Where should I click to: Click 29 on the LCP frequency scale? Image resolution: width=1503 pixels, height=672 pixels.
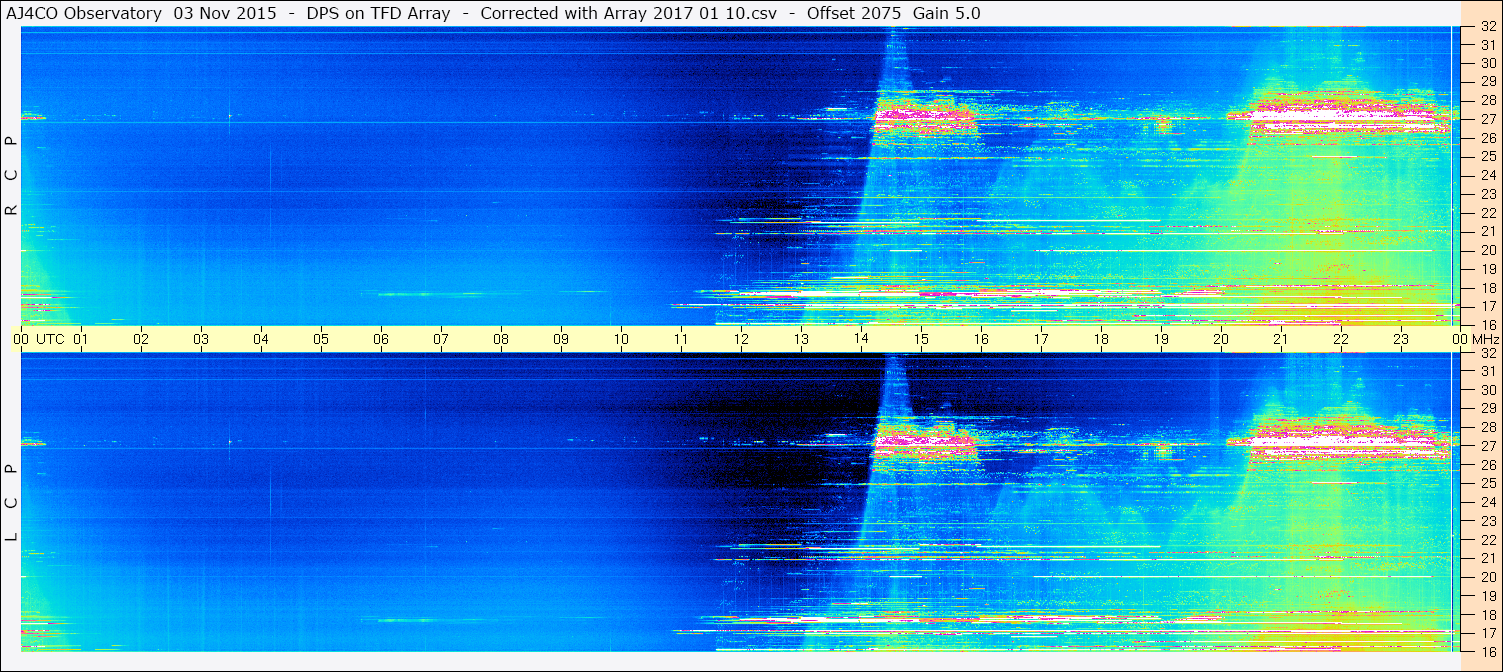pyautogui.click(x=1487, y=409)
